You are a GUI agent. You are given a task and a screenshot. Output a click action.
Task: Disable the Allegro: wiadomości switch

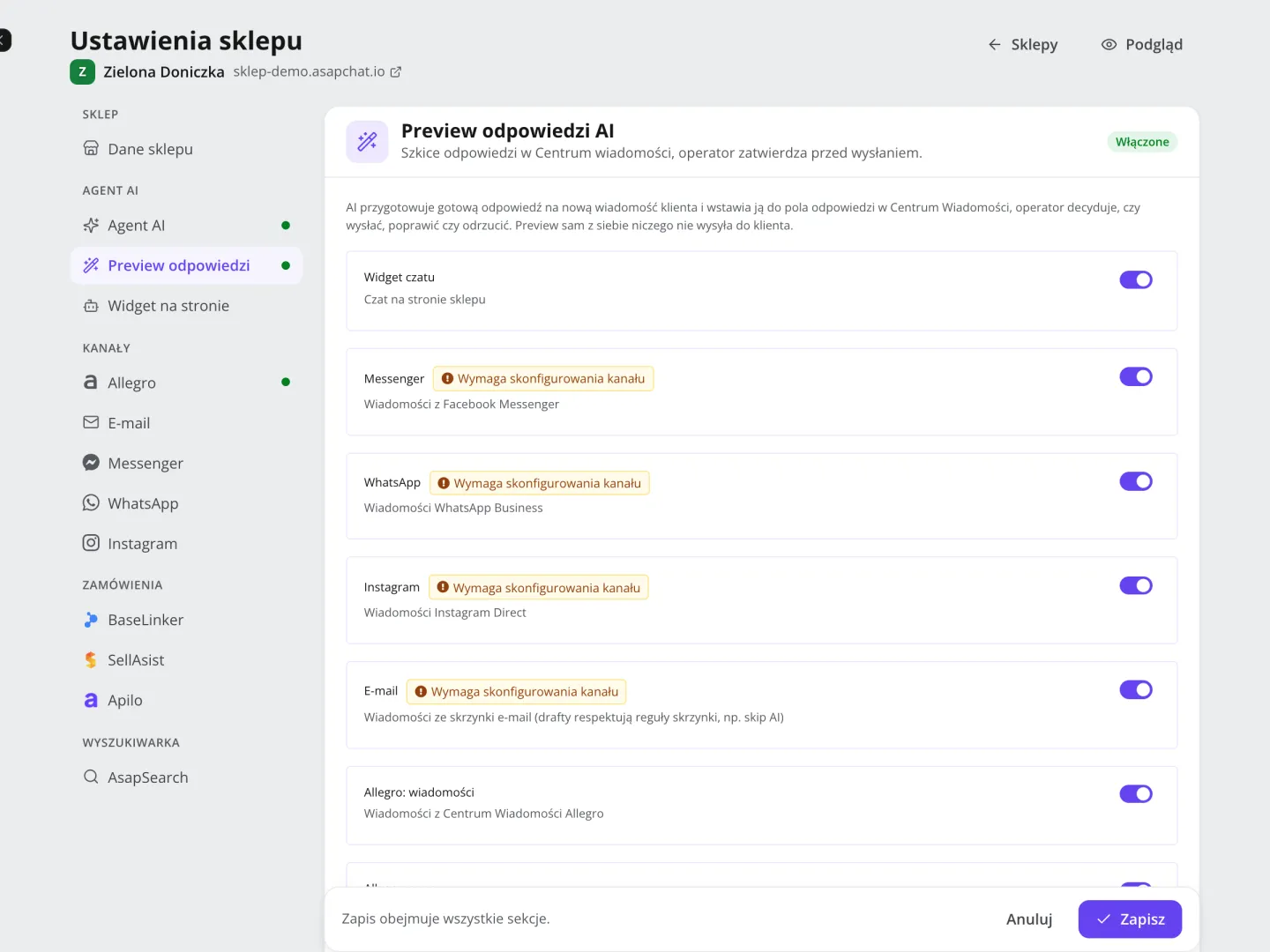1136,794
